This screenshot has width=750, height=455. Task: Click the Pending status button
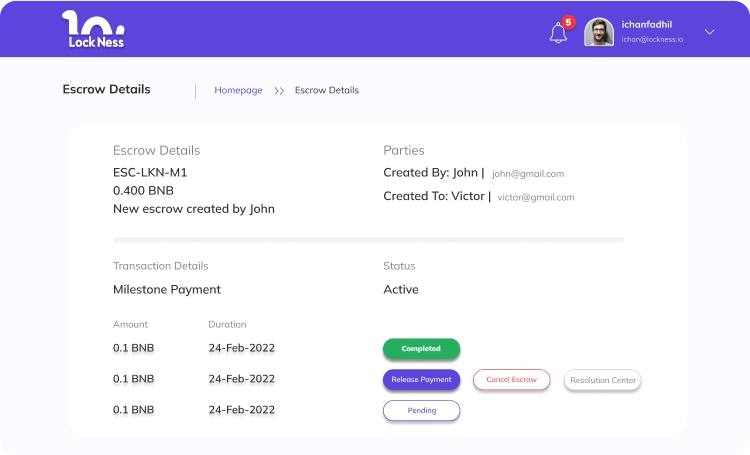pos(421,410)
